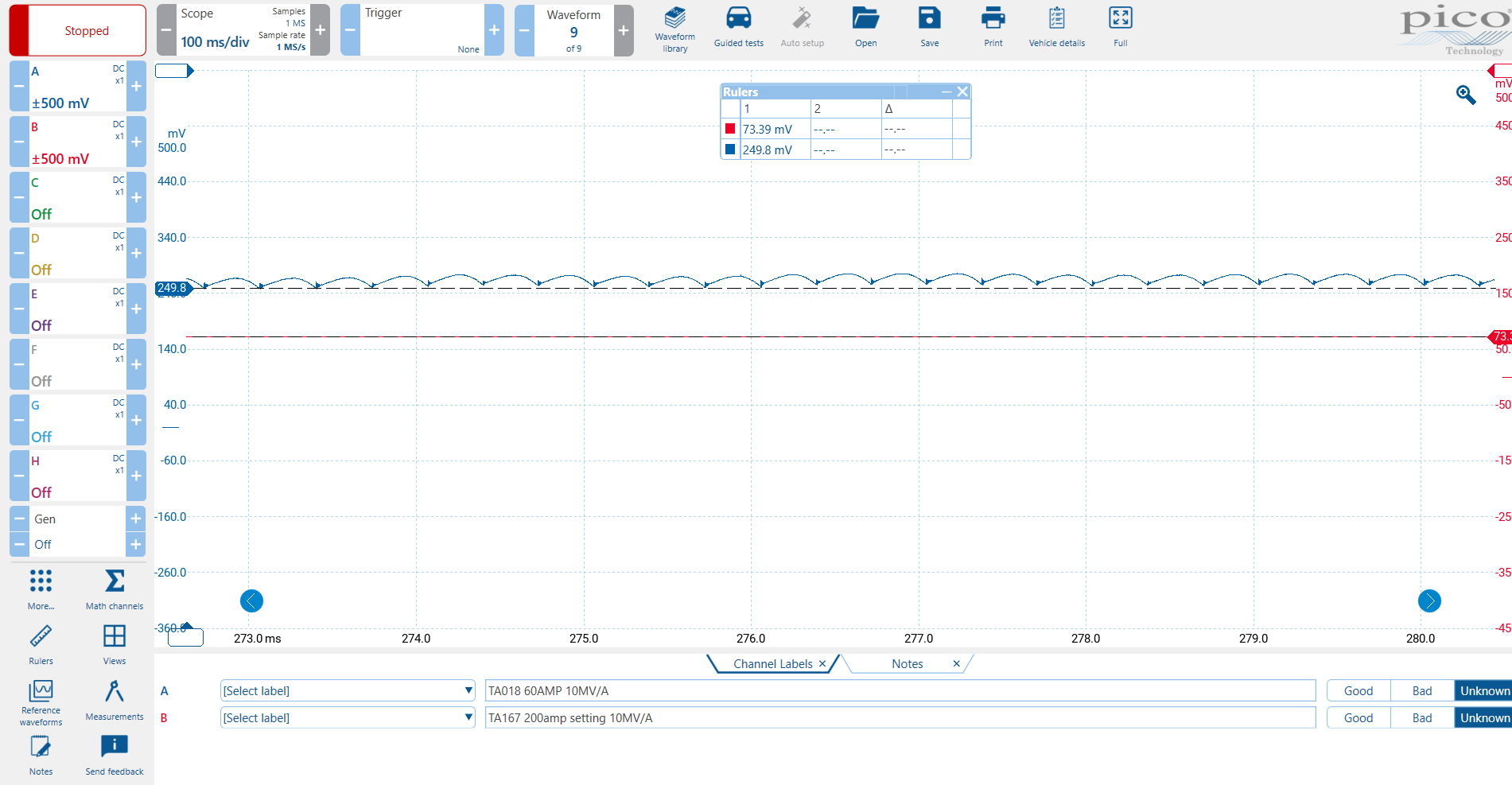The height and width of the screenshot is (785, 1512).
Task: Open the Rulers tool
Action: [x=41, y=644]
